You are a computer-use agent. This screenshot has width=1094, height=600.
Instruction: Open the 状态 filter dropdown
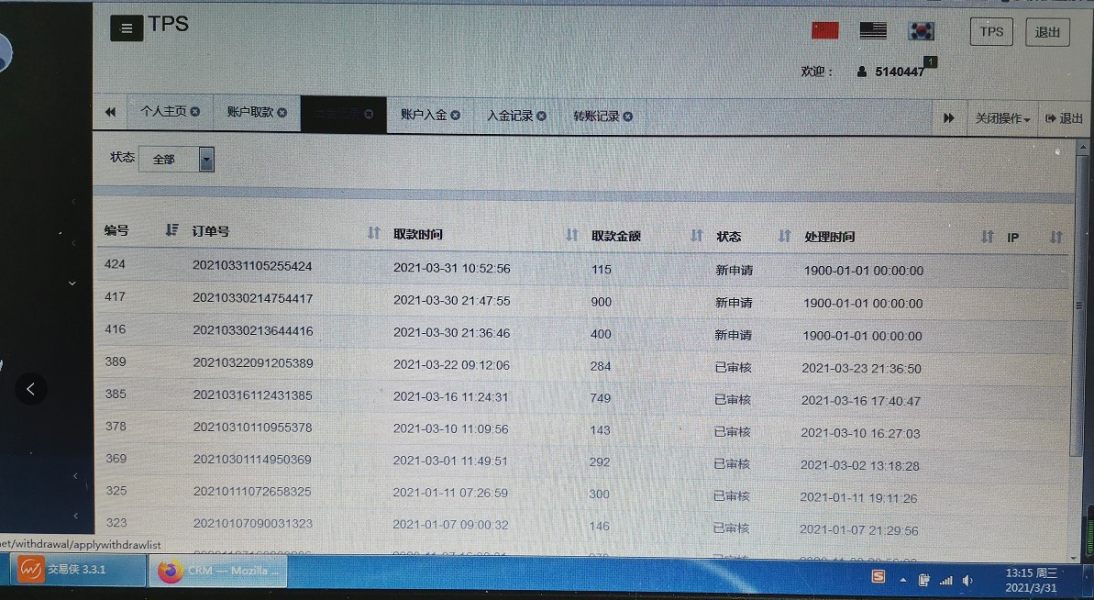tap(177, 159)
